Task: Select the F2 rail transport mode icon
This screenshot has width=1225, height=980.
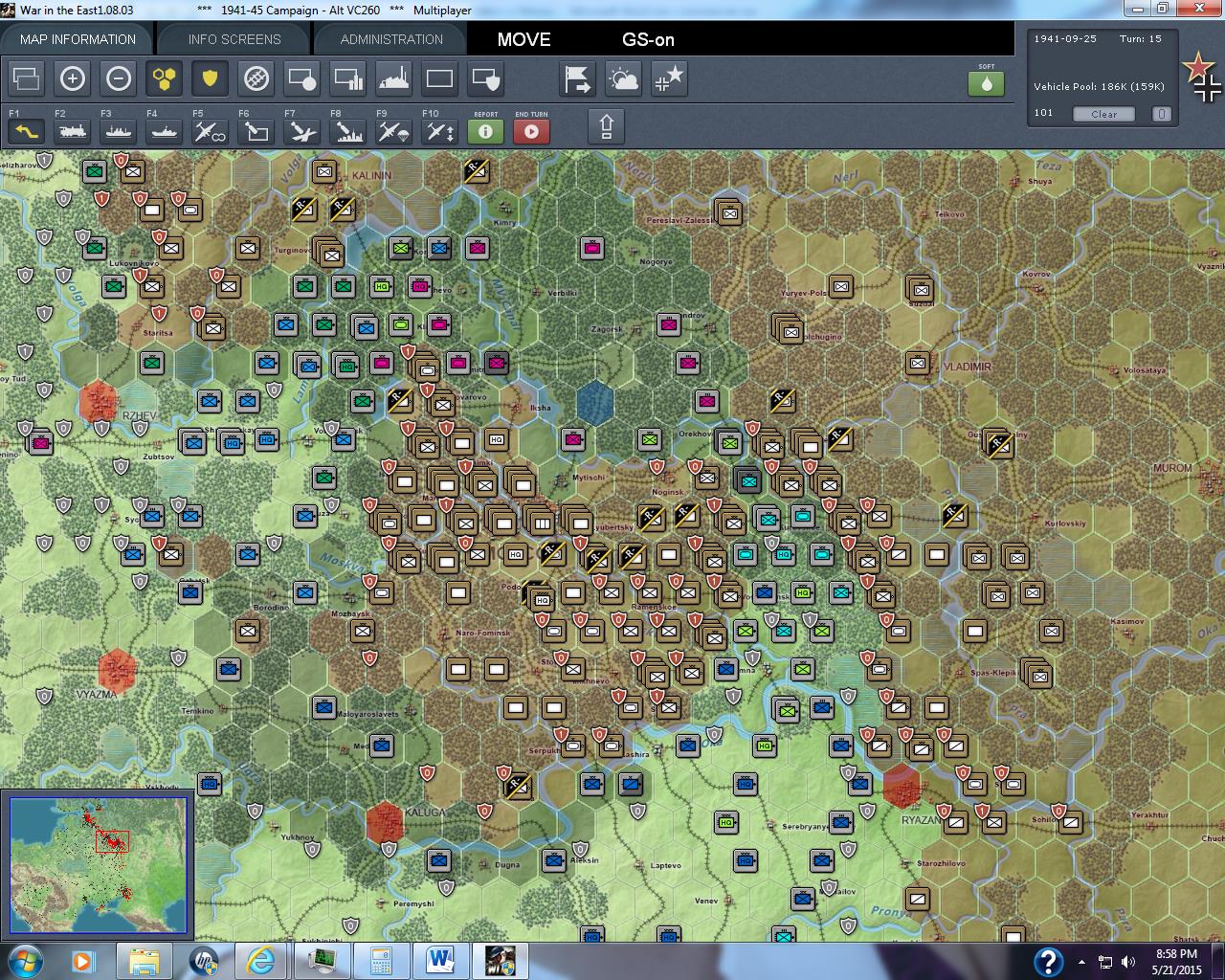Action: (x=72, y=131)
